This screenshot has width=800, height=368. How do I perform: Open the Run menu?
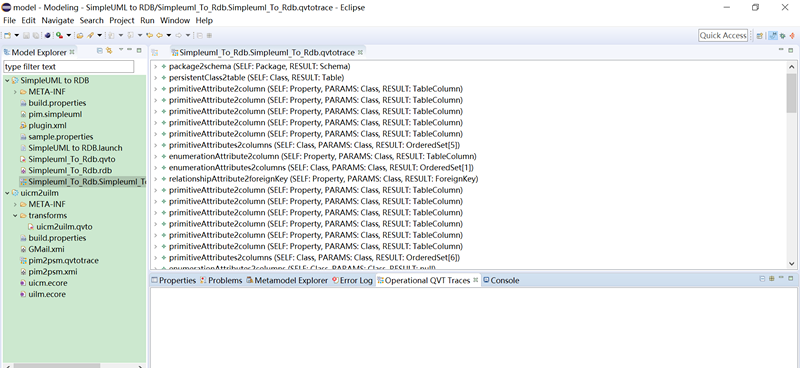[x=147, y=20]
